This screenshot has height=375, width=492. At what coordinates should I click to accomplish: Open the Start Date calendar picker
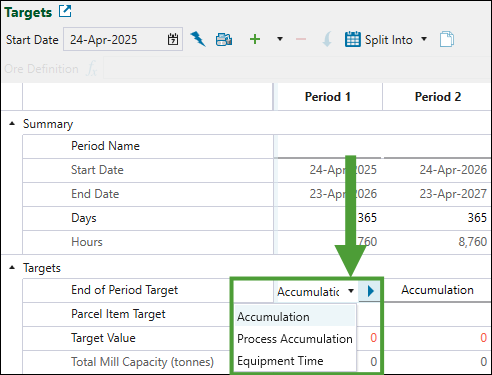(173, 39)
